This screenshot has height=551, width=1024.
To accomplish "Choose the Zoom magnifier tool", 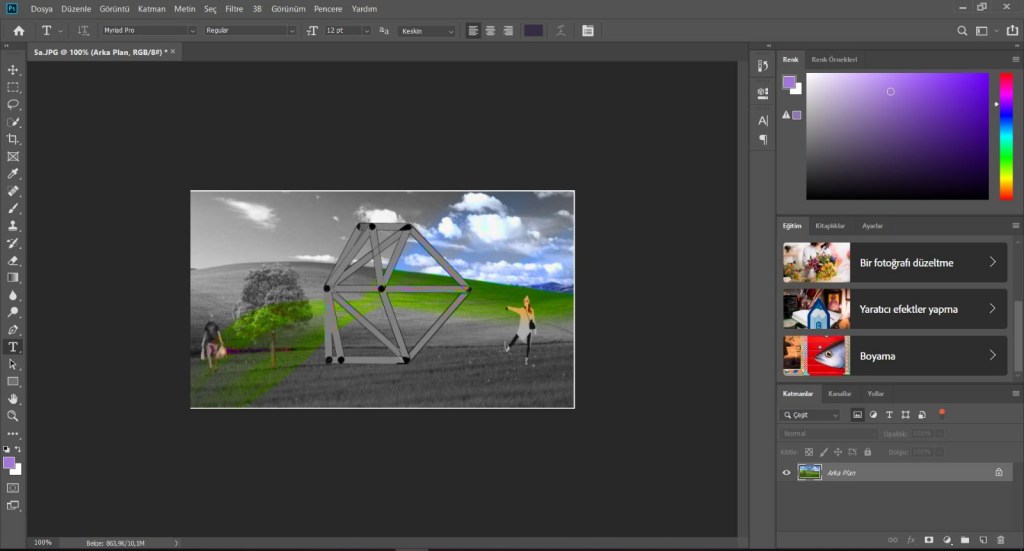I will point(13,415).
